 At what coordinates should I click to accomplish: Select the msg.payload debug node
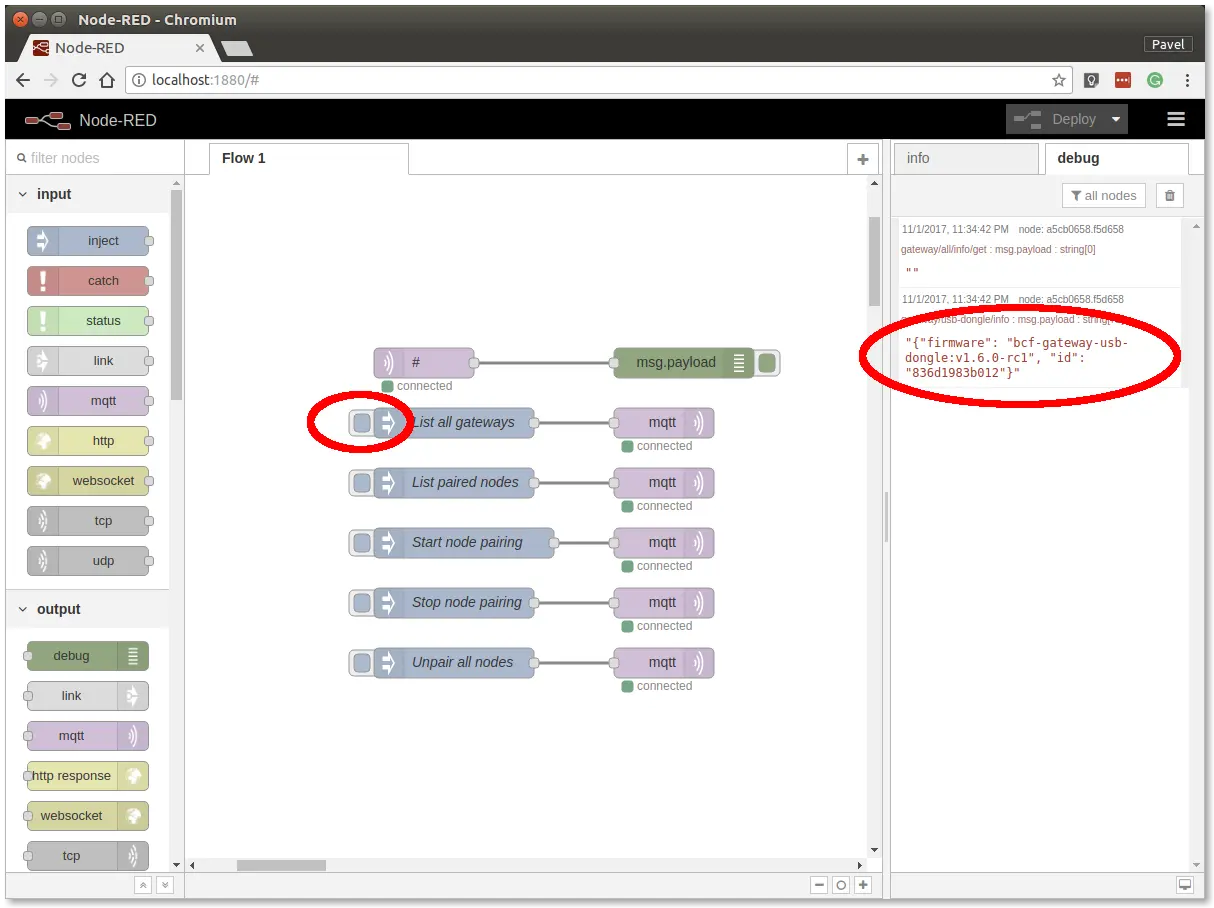click(684, 363)
